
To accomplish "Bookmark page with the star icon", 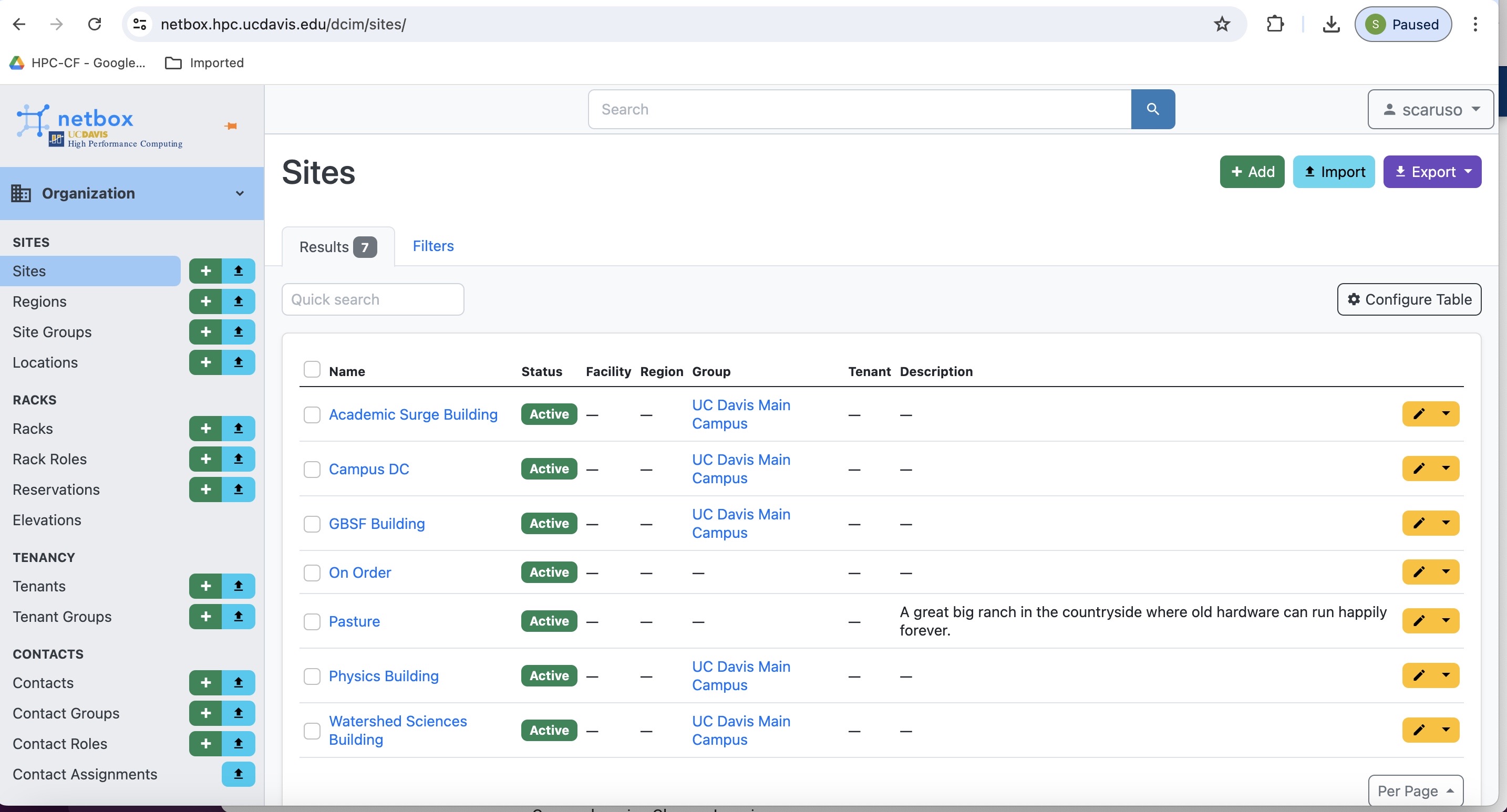I will [1222, 24].
